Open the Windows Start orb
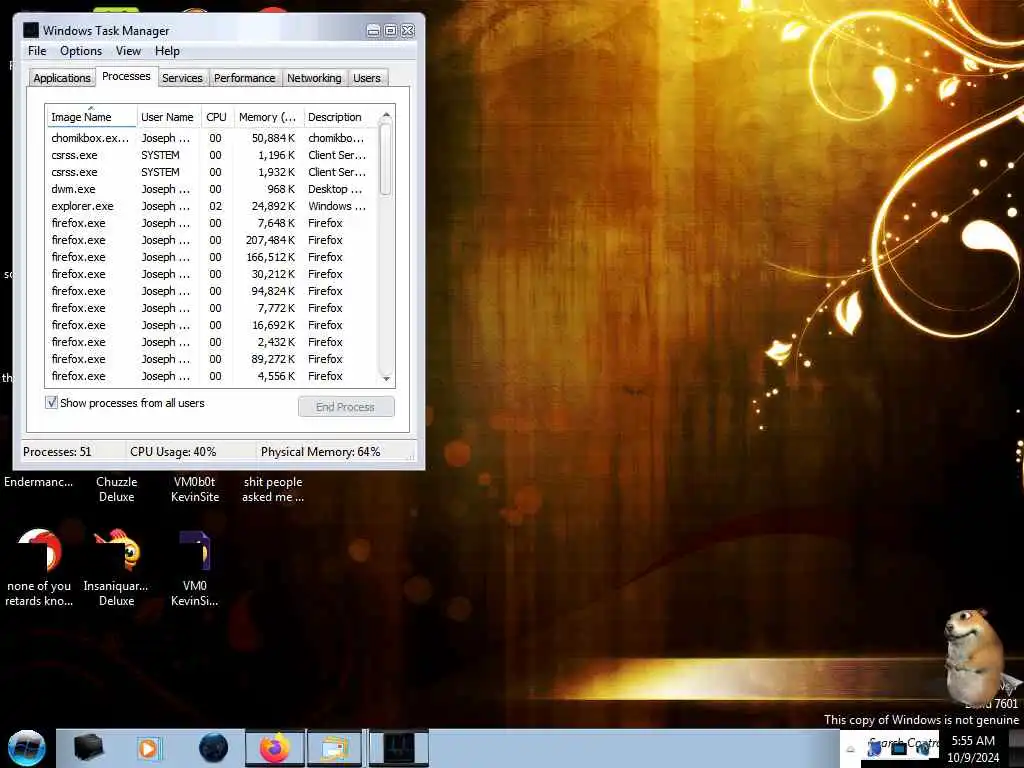1024x768 pixels. (27, 748)
